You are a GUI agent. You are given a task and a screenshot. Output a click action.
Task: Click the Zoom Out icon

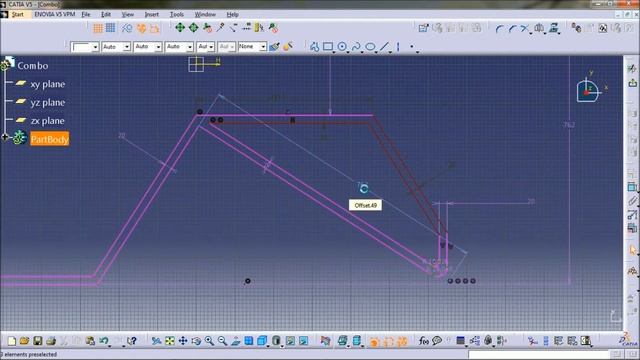222,341
